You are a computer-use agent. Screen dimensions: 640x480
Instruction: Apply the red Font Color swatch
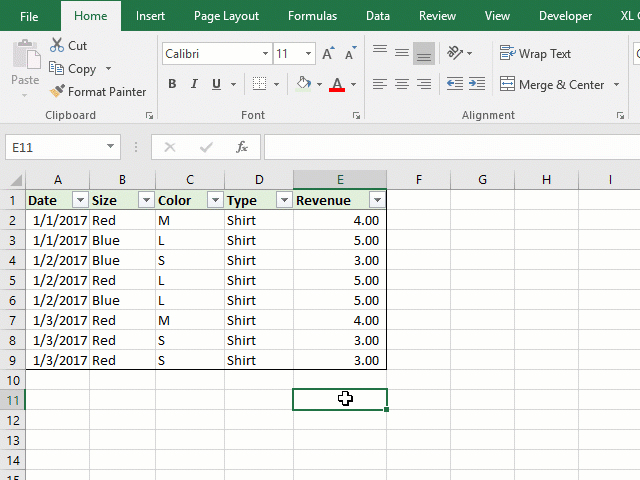click(x=337, y=85)
